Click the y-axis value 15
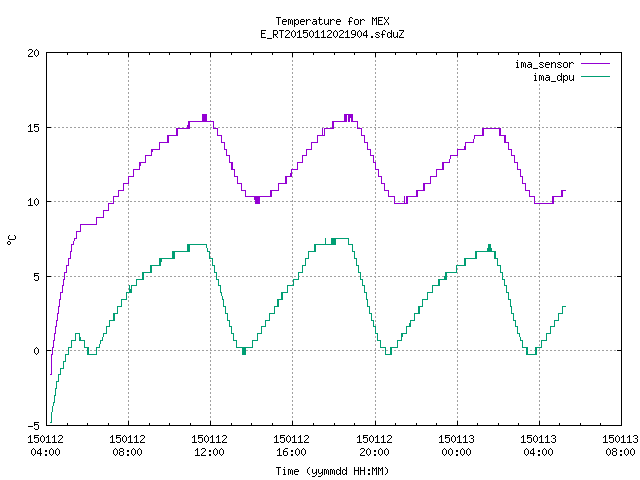 (34, 128)
